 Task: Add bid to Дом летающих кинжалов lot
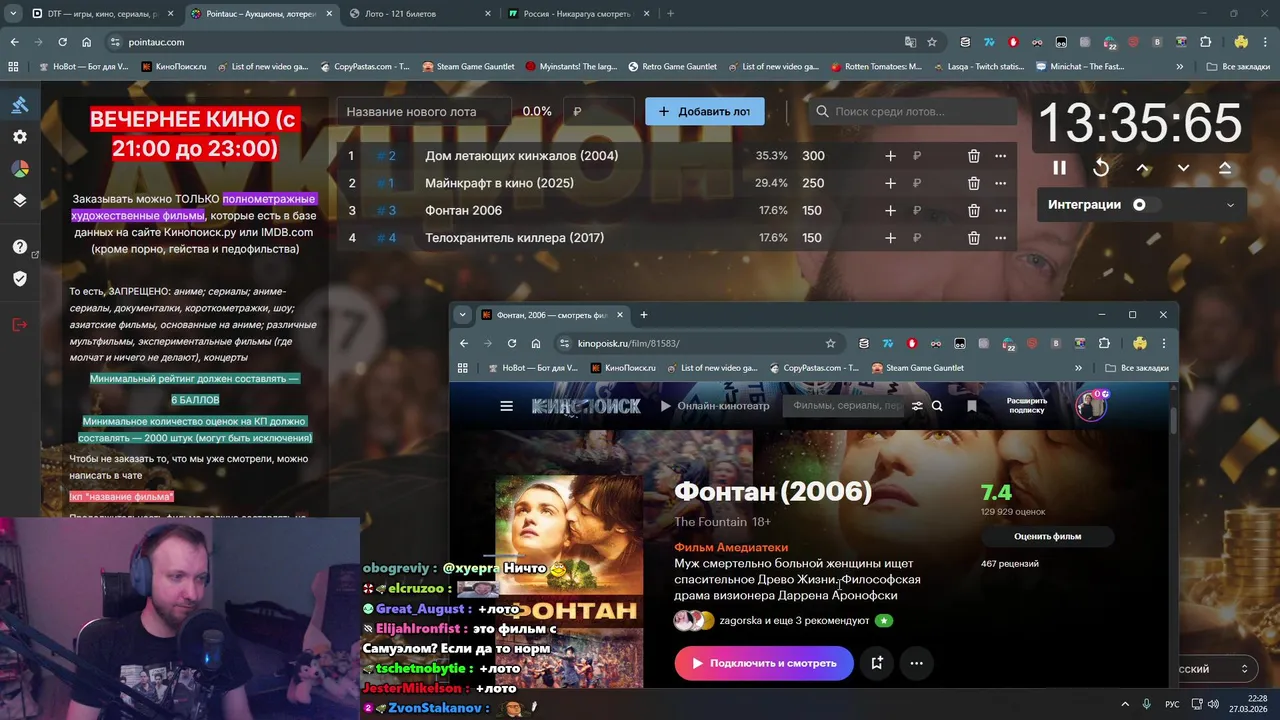(x=891, y=156)
